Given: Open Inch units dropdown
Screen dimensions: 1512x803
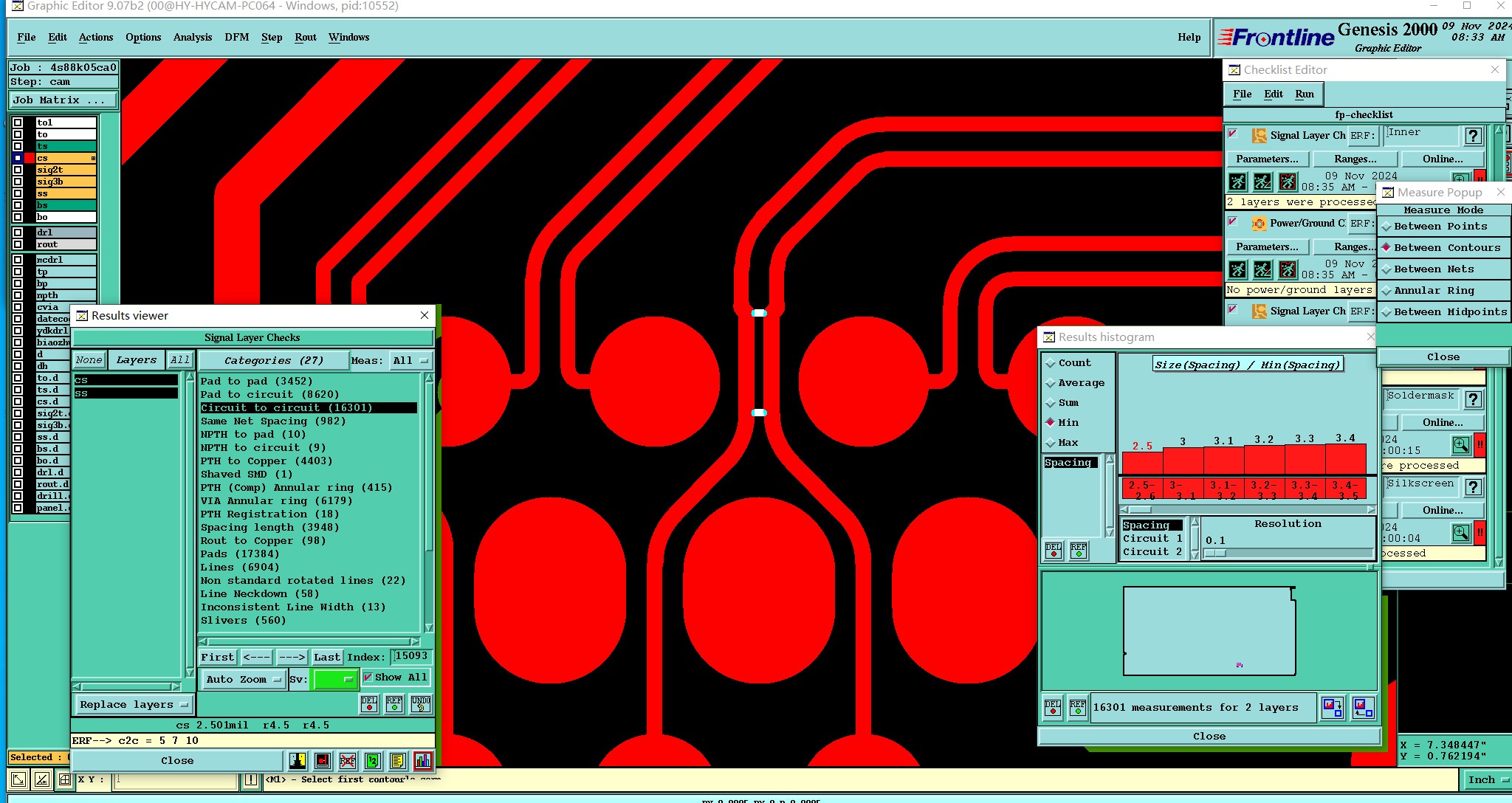Looking at the screenshot, I should coord(1487,779).
